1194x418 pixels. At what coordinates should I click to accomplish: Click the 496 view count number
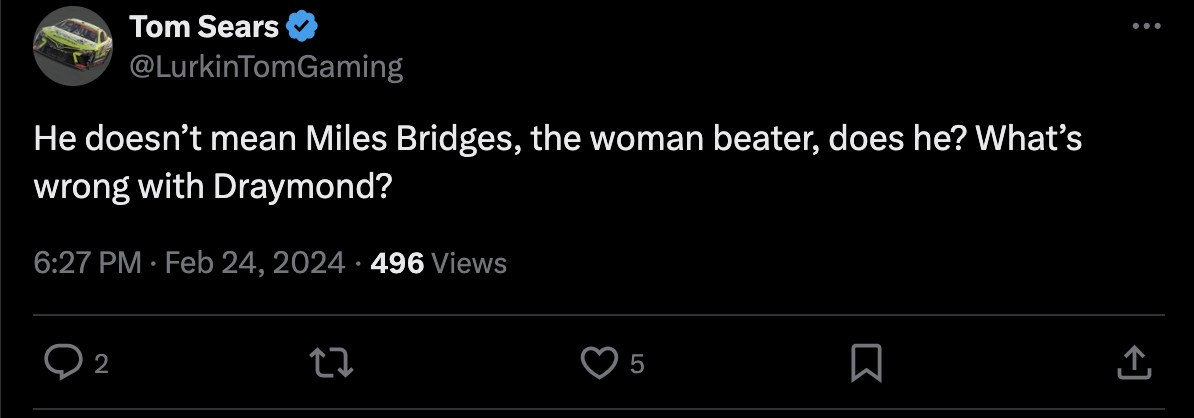(x=397, y=263)
